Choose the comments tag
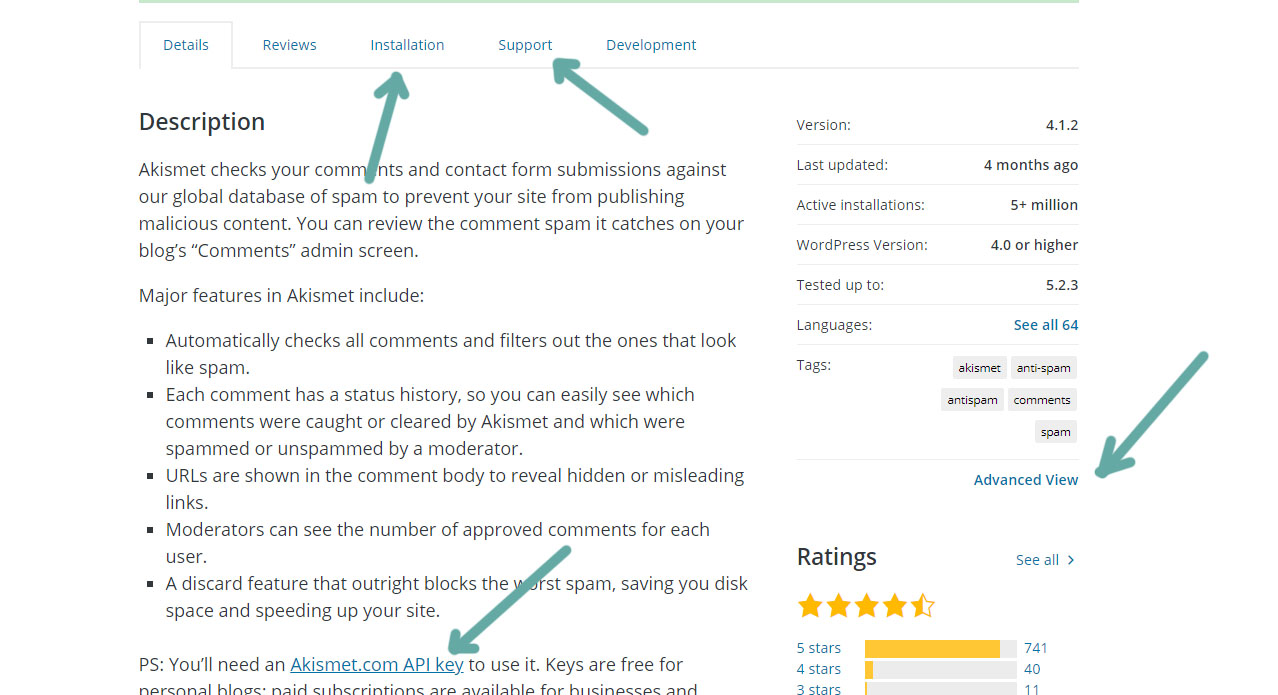 pos(1042,400)
